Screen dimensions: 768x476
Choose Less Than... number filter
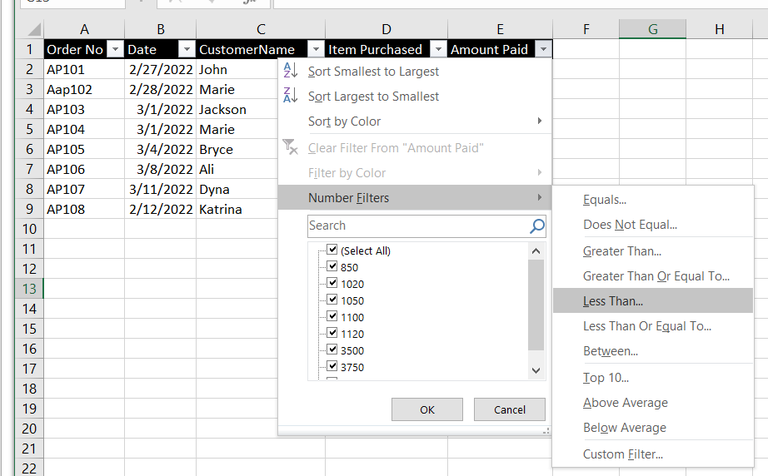point(613,300)
